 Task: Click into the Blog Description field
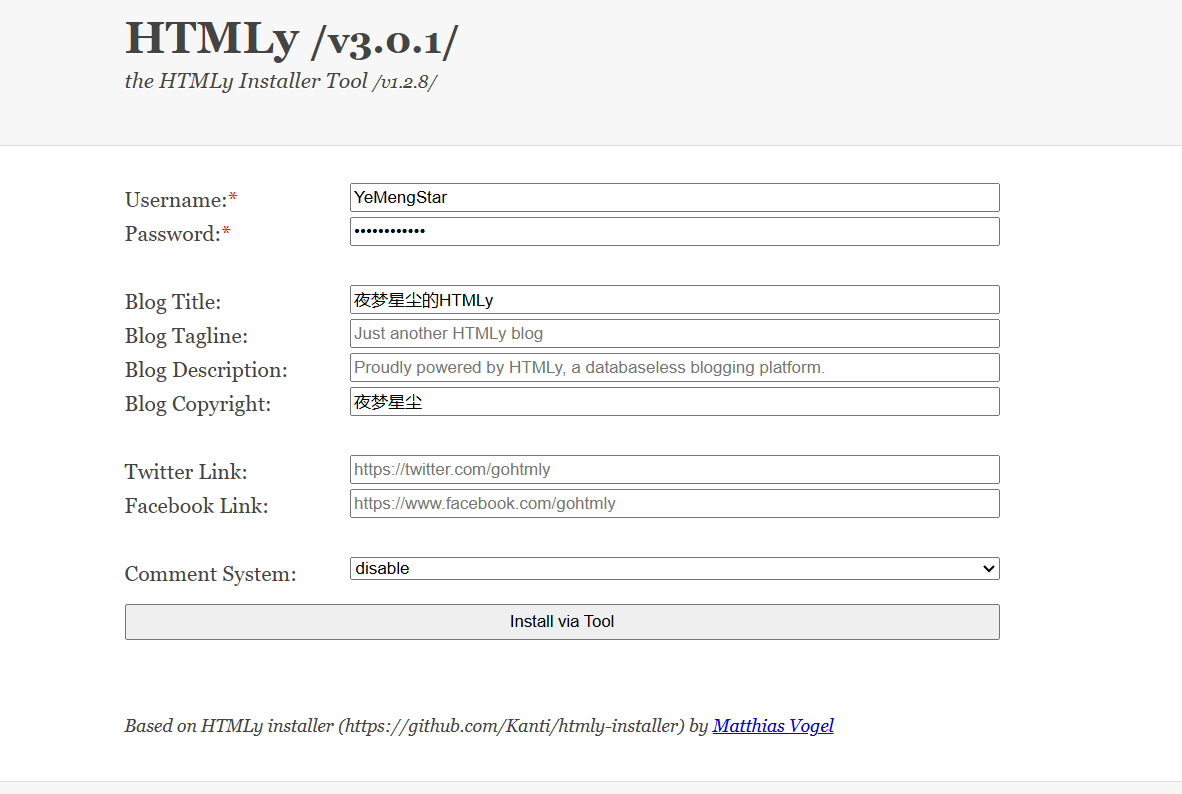[674, 368]
